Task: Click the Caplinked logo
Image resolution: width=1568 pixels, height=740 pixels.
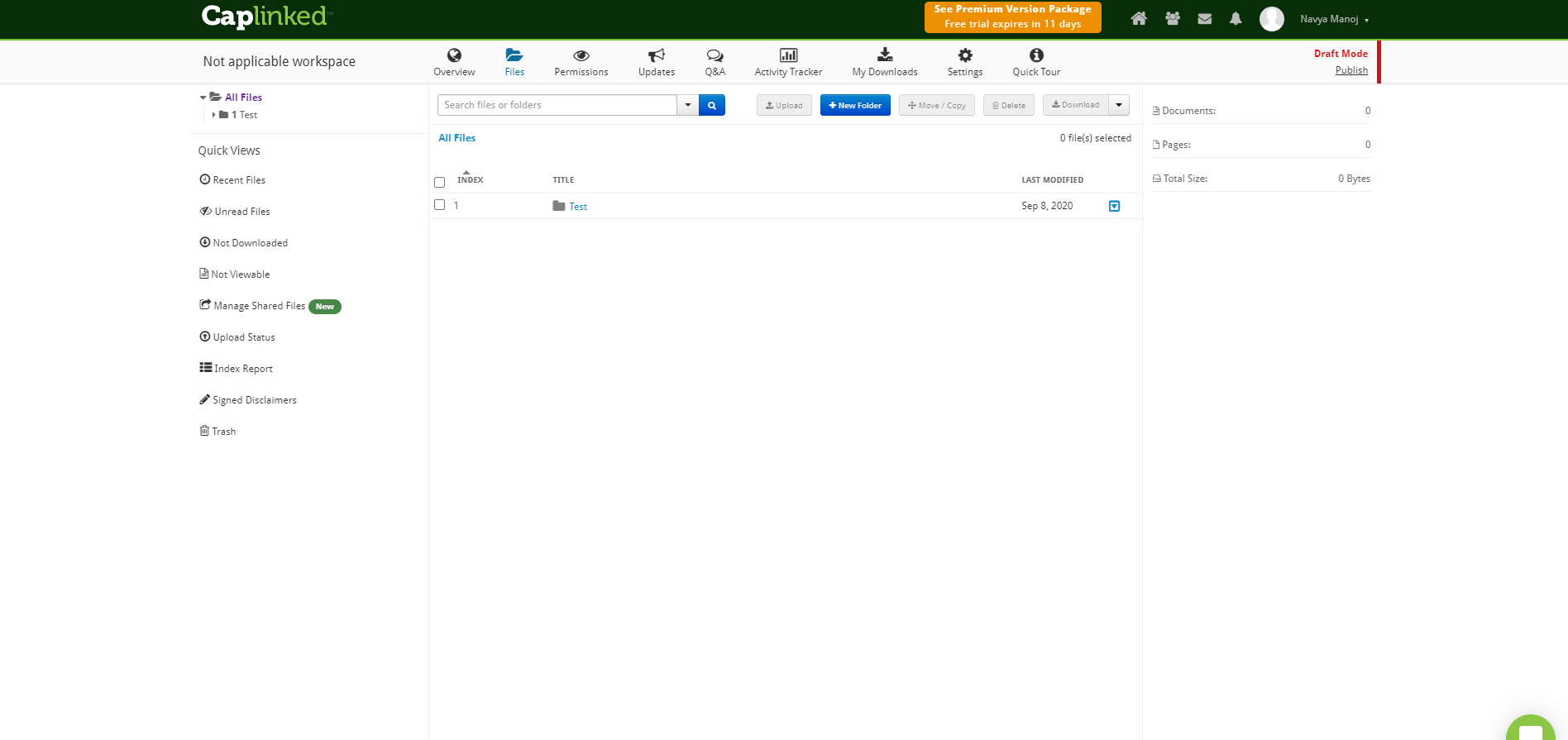Action: click(x=267, y=17)
